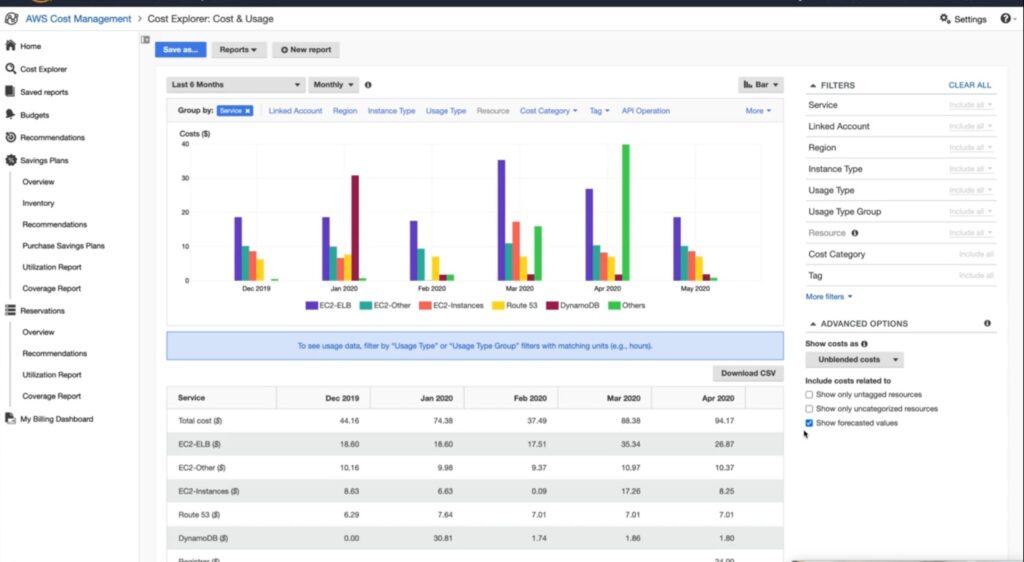Click info icon beside Show costs as
The image size is (1024, 562).
point(865,344)
